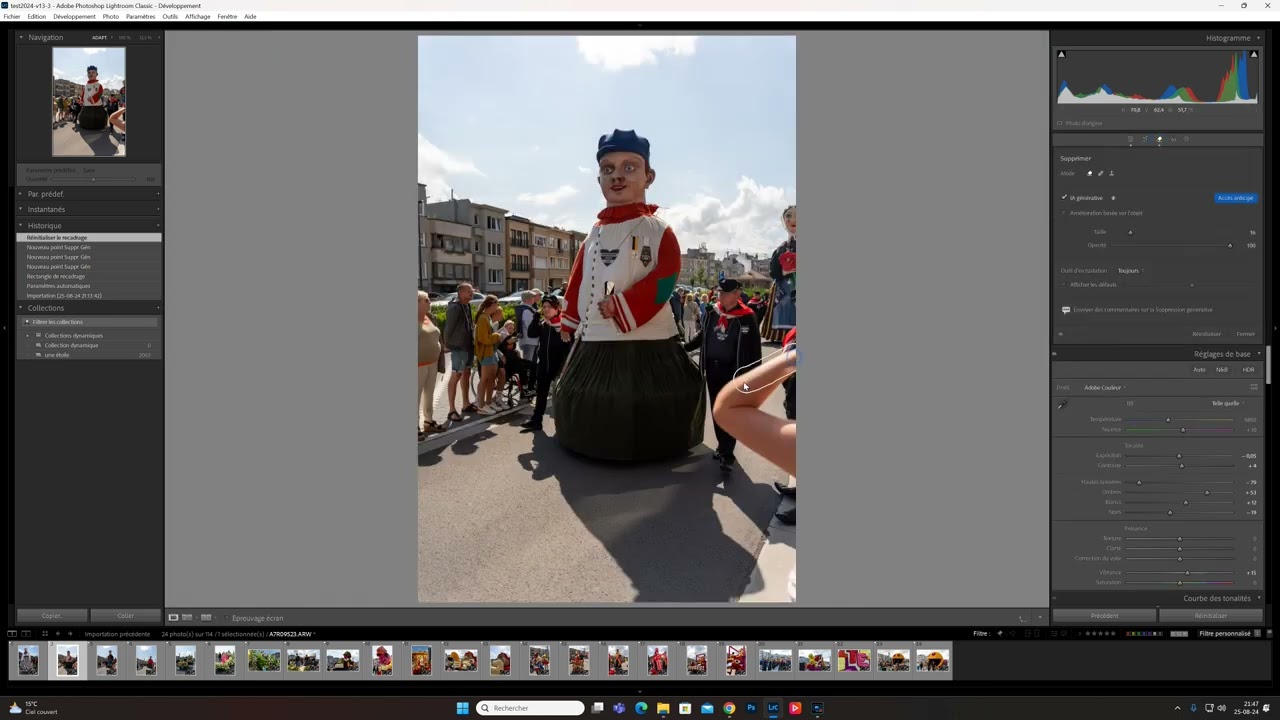Click the Coller button
This screenshot has height=720, width=1280.
(x=126, y=616)
